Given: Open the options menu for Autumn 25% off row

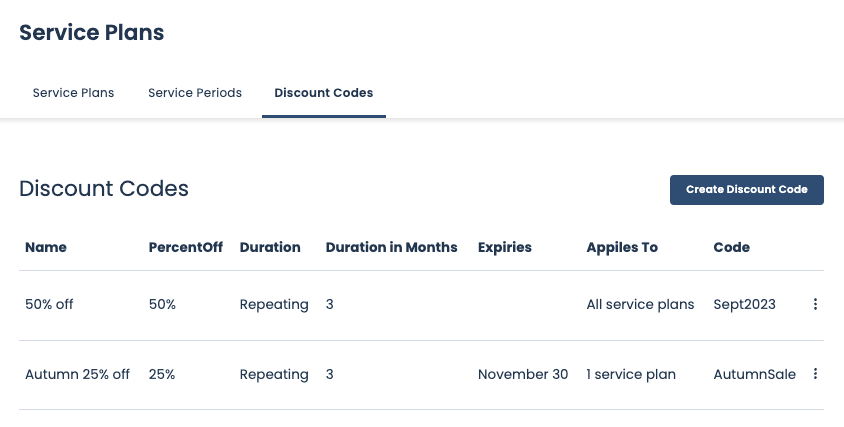Looking at the screenshot, I should coord(815,374).
